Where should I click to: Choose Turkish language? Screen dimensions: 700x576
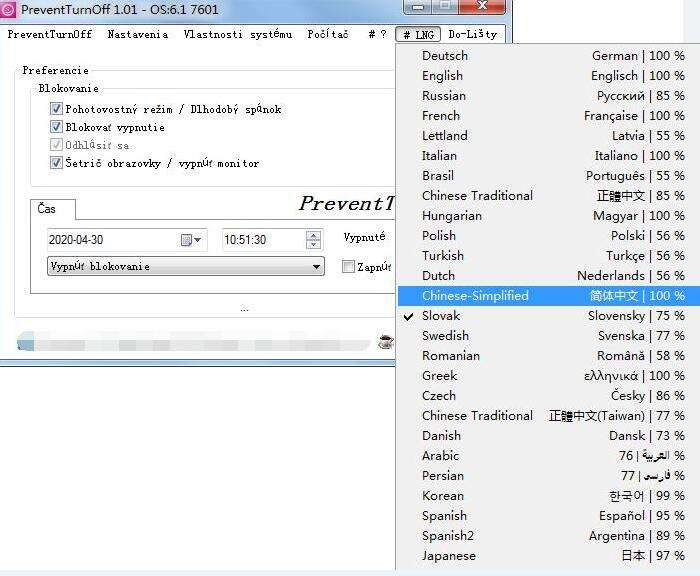(x=549, y=256)
